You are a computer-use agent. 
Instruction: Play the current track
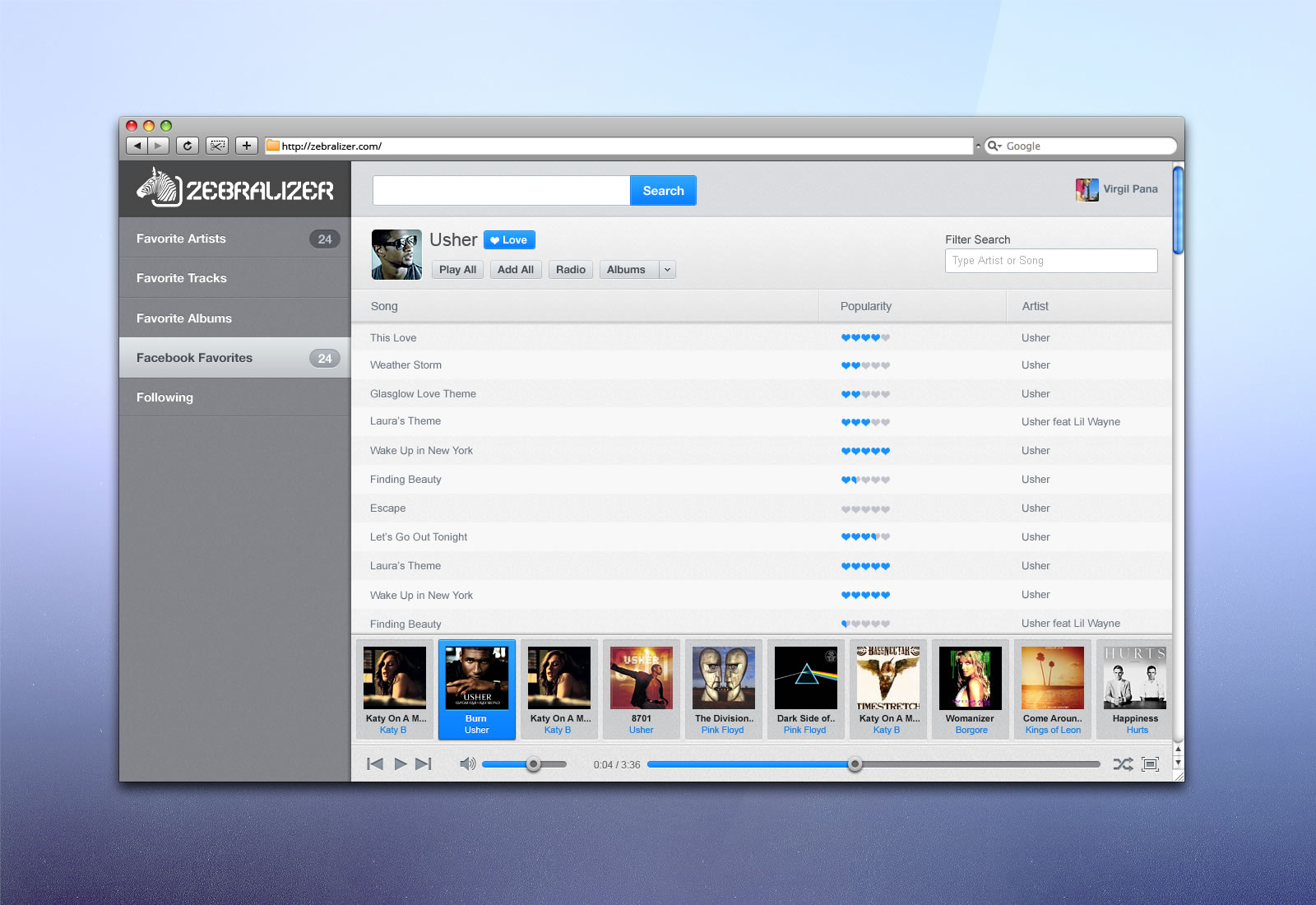(401, 764)
